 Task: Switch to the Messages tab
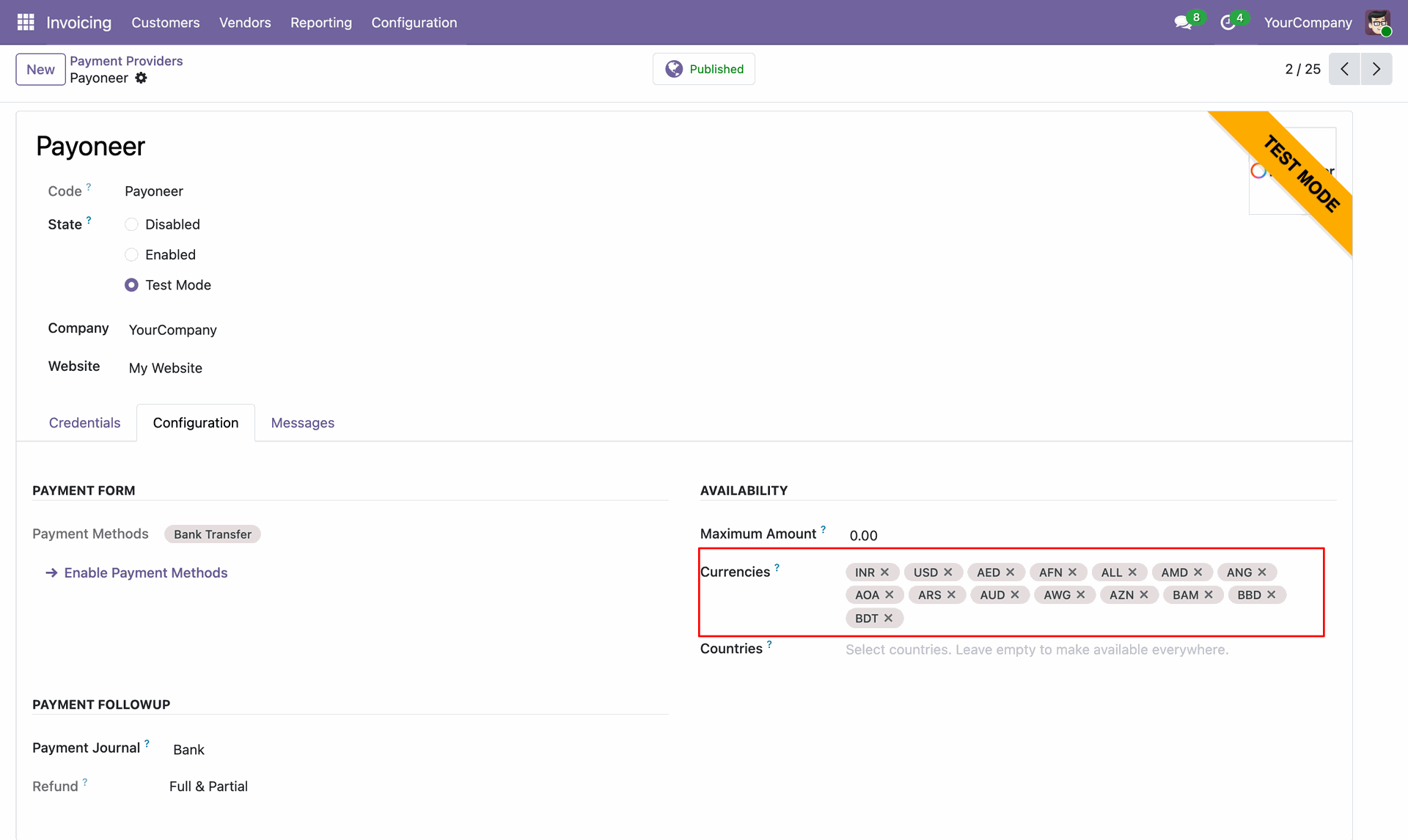[x=303, y=423]
